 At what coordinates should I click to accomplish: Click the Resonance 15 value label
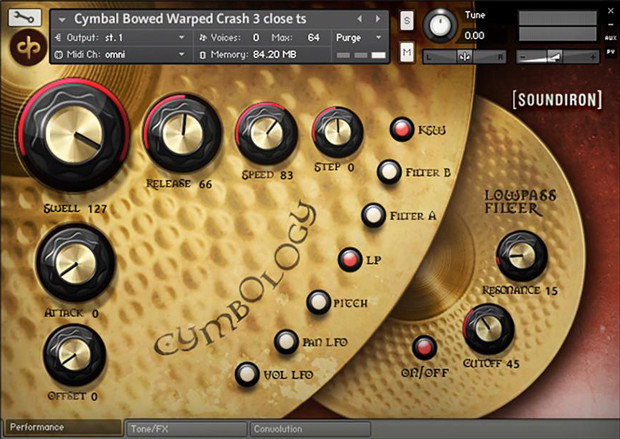click(520, 291)
